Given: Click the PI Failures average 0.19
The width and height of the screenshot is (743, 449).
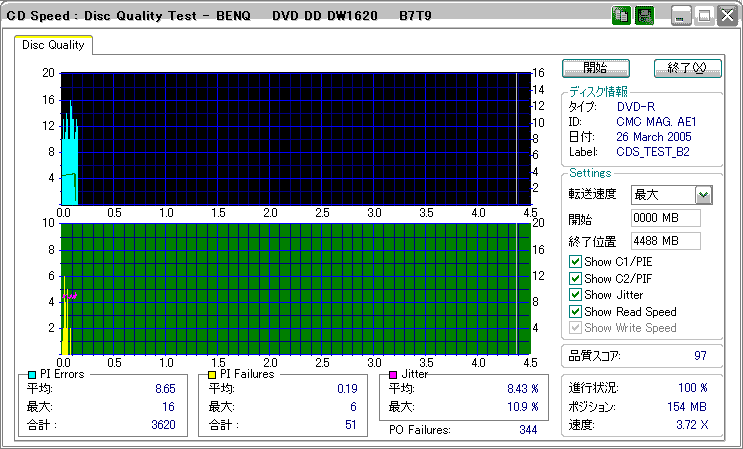Looking at the screenshot, I should pos(347,389).
